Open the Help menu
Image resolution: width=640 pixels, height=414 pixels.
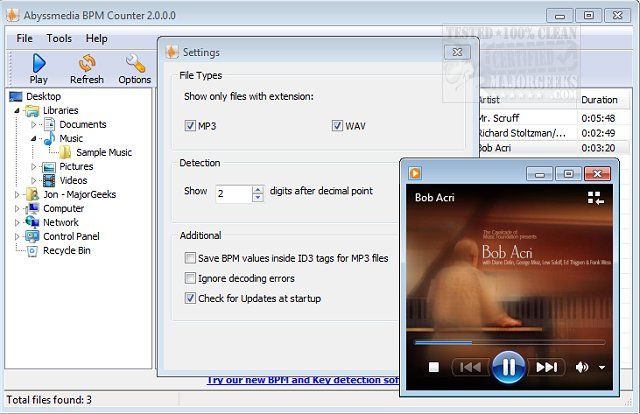[97, 38]
